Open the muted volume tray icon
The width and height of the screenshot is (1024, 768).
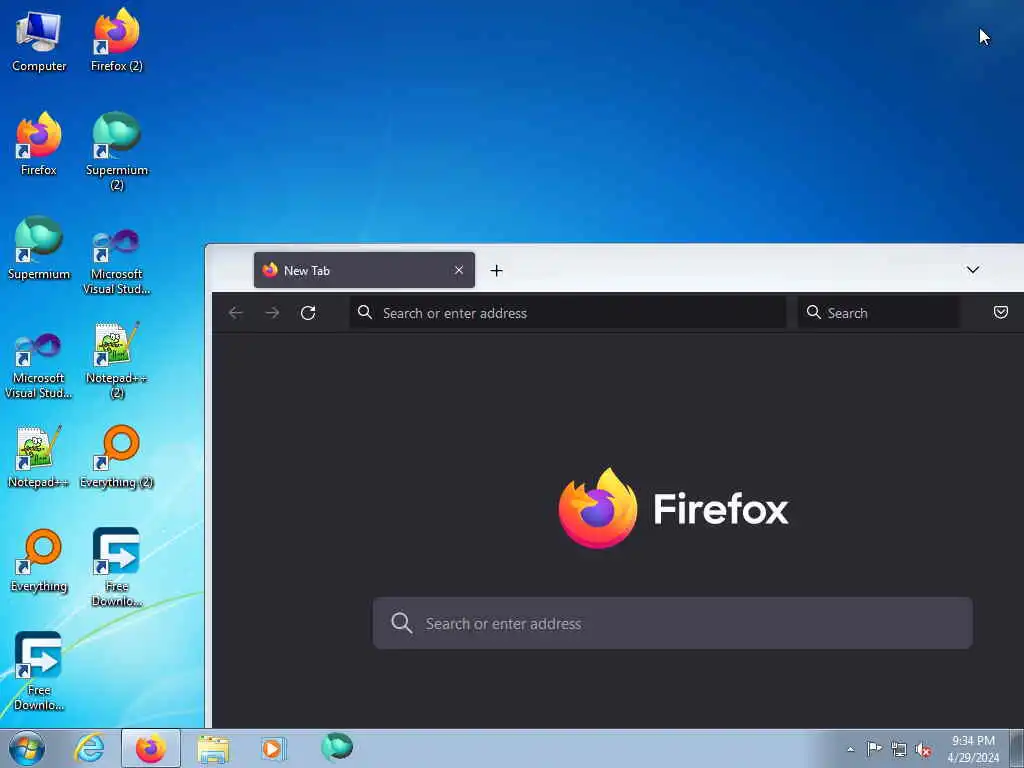coord(923,750)
